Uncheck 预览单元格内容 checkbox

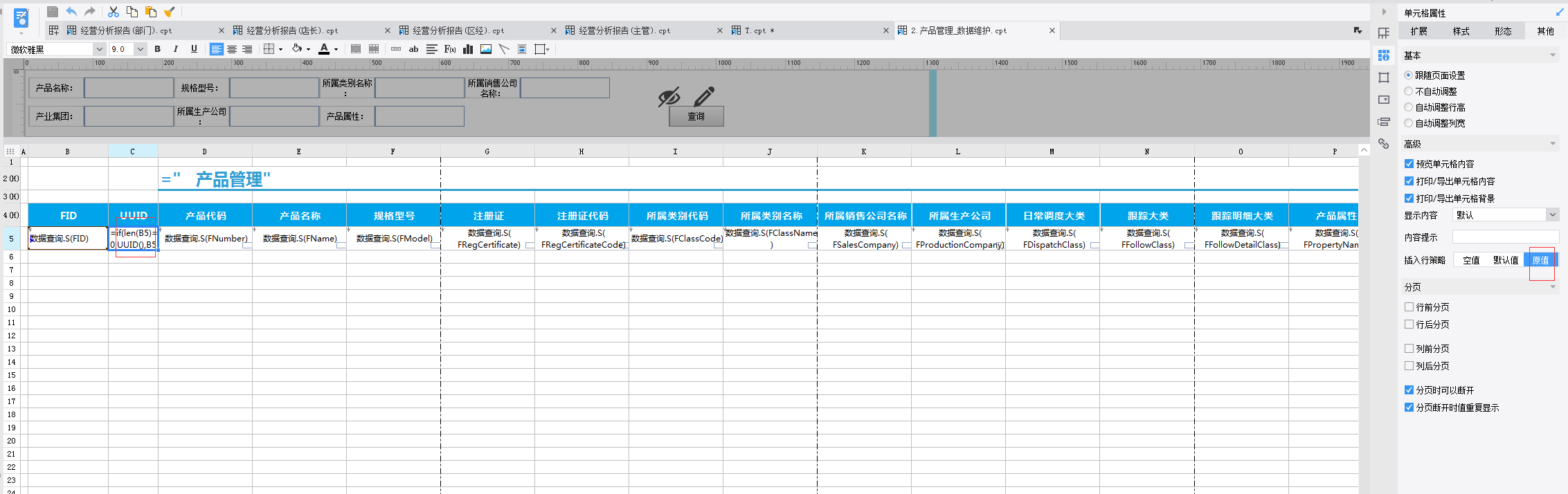(x=1409, y=164)
